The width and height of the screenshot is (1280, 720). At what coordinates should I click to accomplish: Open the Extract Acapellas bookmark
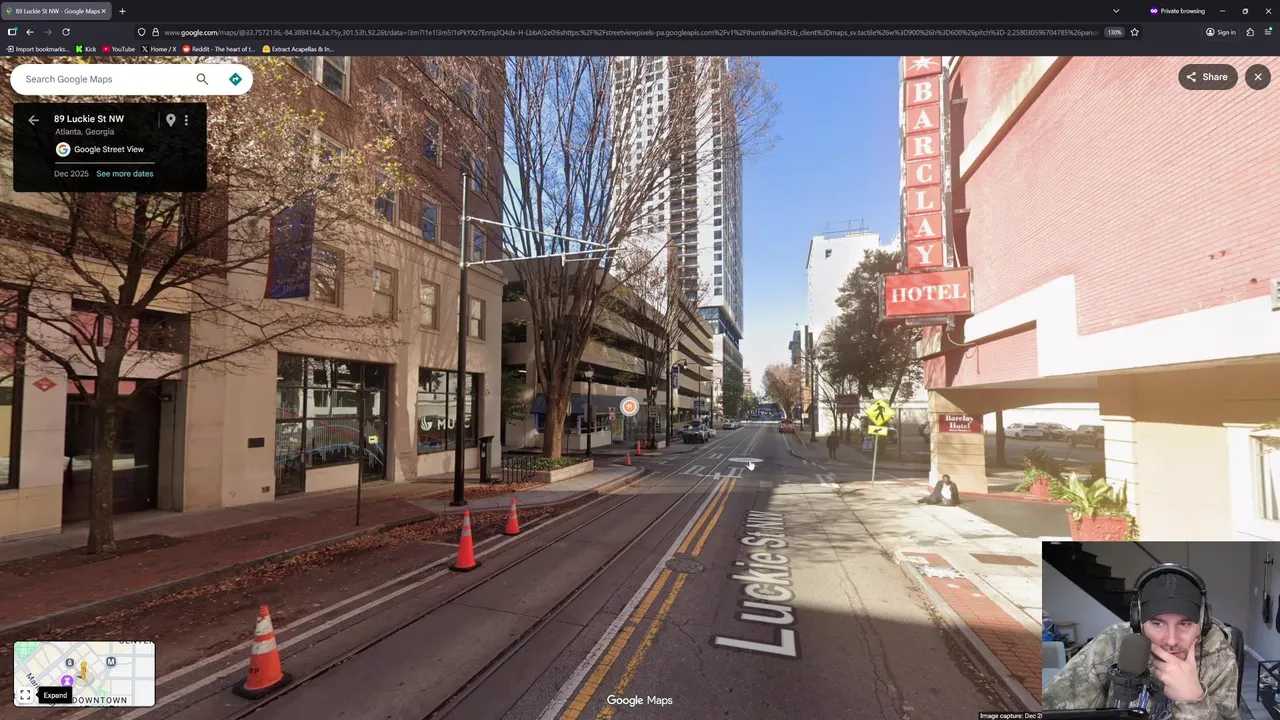pos(298,49)
